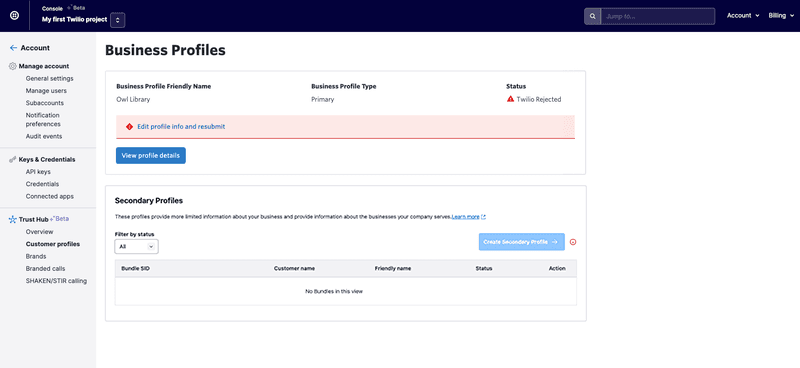Open the Learn more link
The image size is (800, 368).
tap(468, 217)
